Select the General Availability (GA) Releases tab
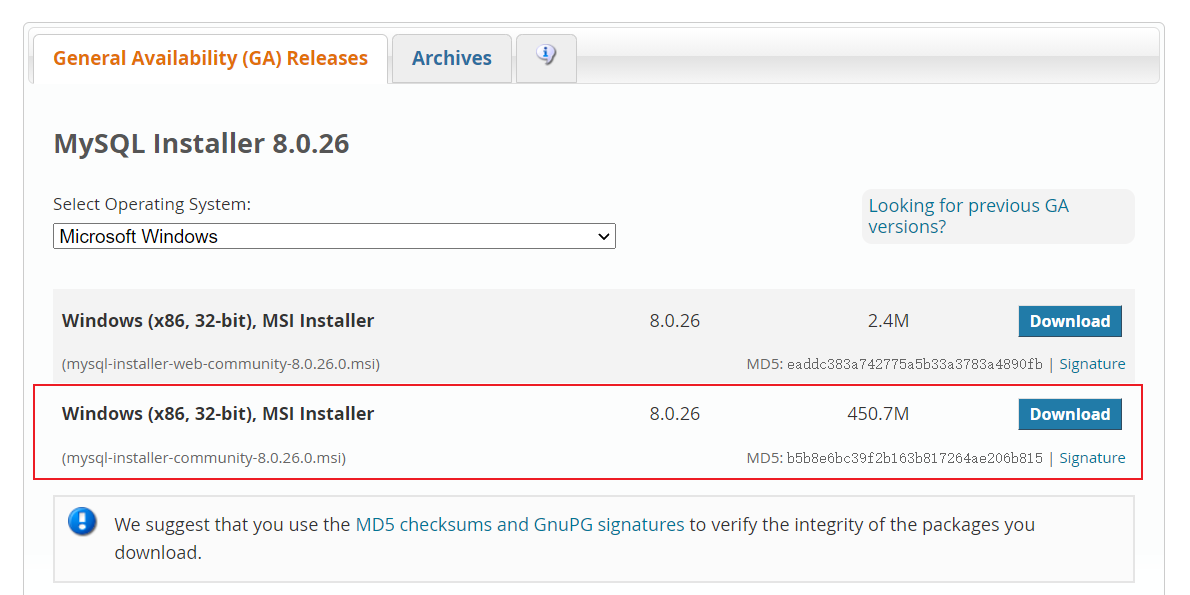This screenshot has height=595, width=1190. [x=210, y=58]
